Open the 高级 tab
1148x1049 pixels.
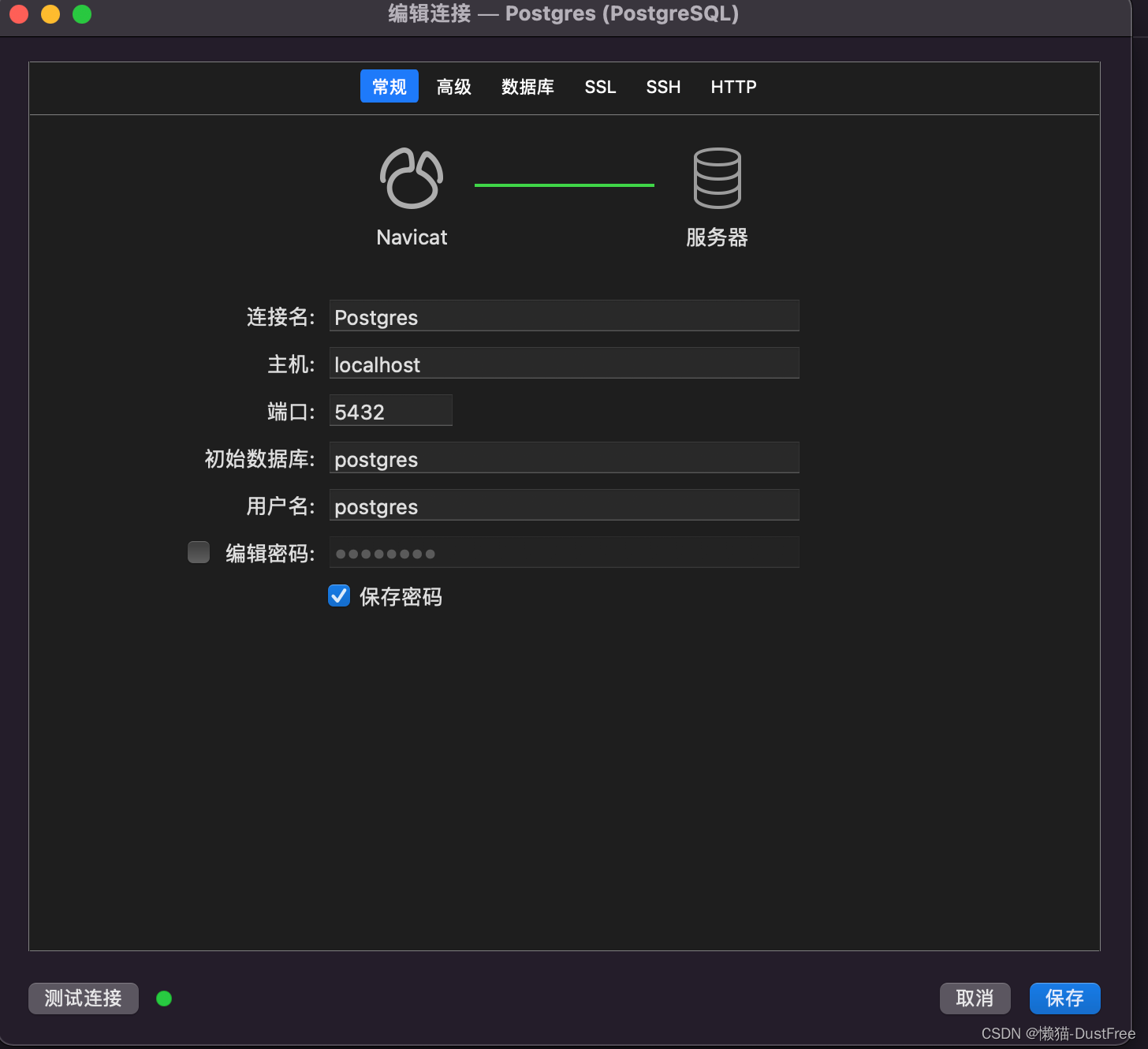click(454, 87)
